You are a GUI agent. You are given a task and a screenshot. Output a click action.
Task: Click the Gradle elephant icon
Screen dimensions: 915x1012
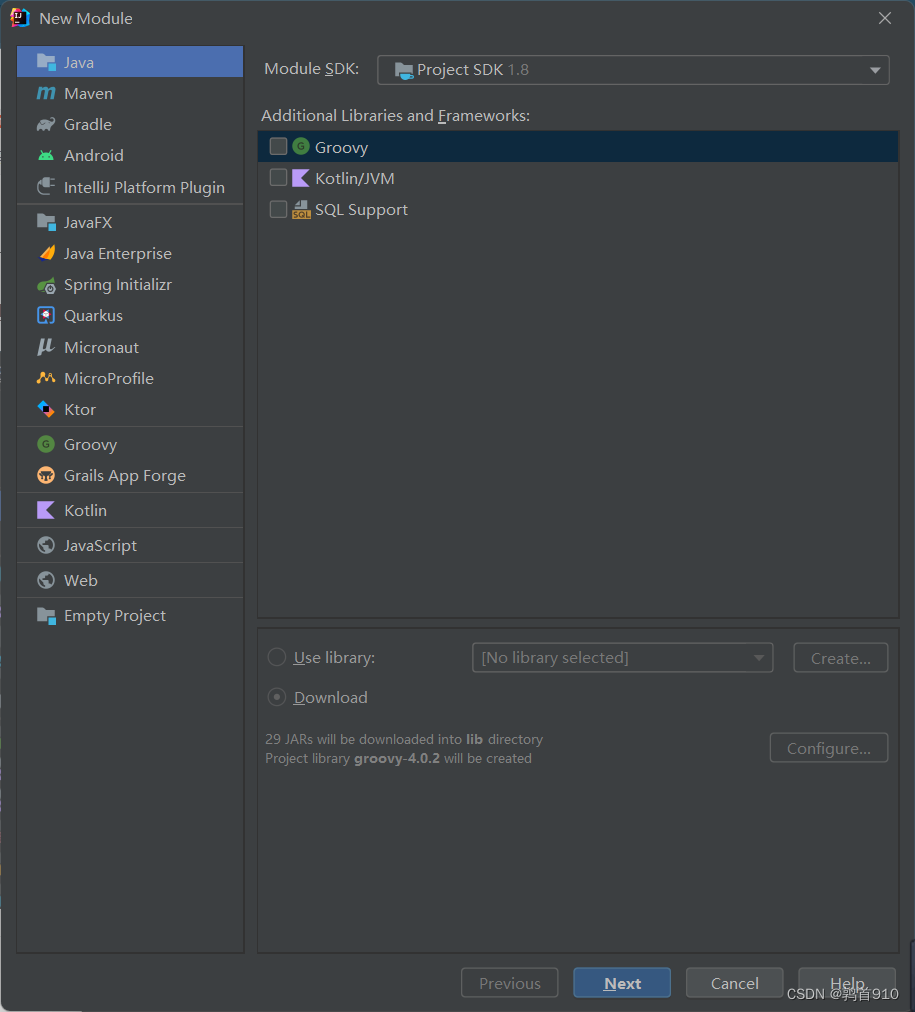click(x=46, y=124)
